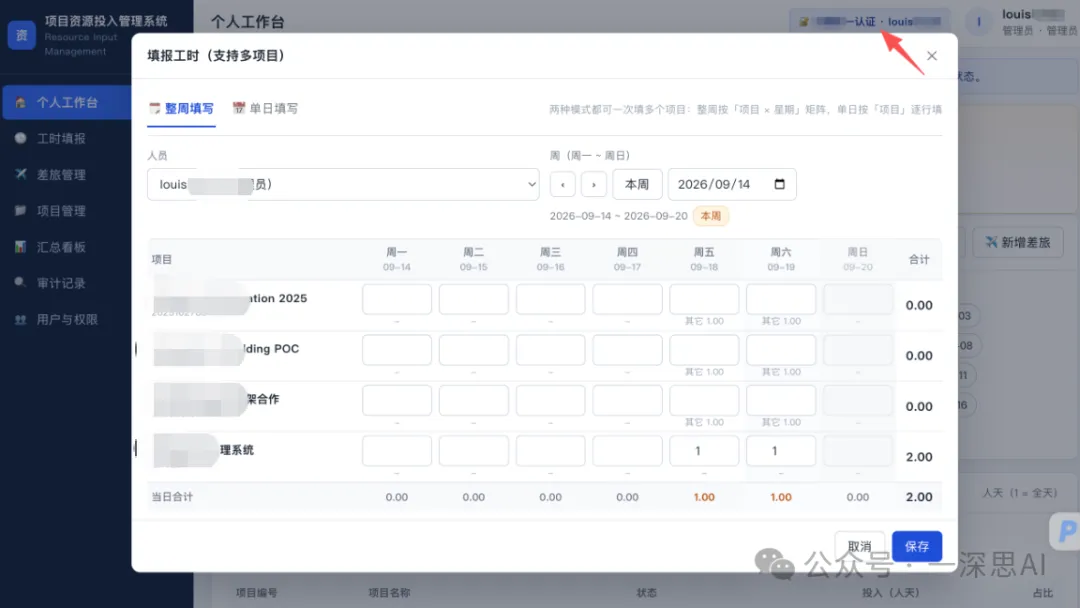Click the 周五 cell for ation 2025
This screenshot has height=608, width=1080.
coord(704,300)
